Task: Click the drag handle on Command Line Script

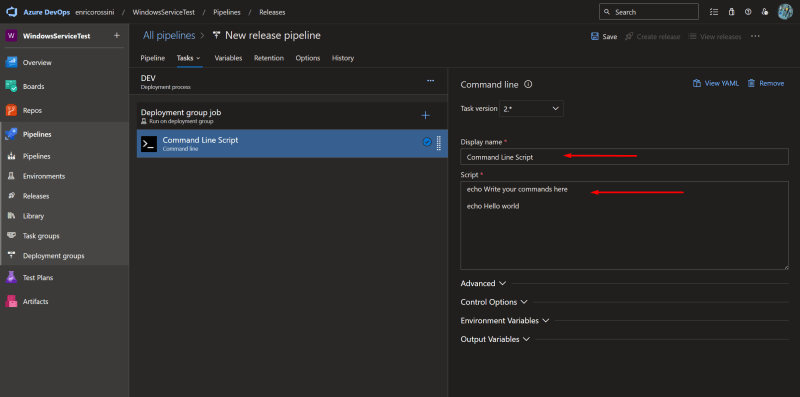Action: 439,143
